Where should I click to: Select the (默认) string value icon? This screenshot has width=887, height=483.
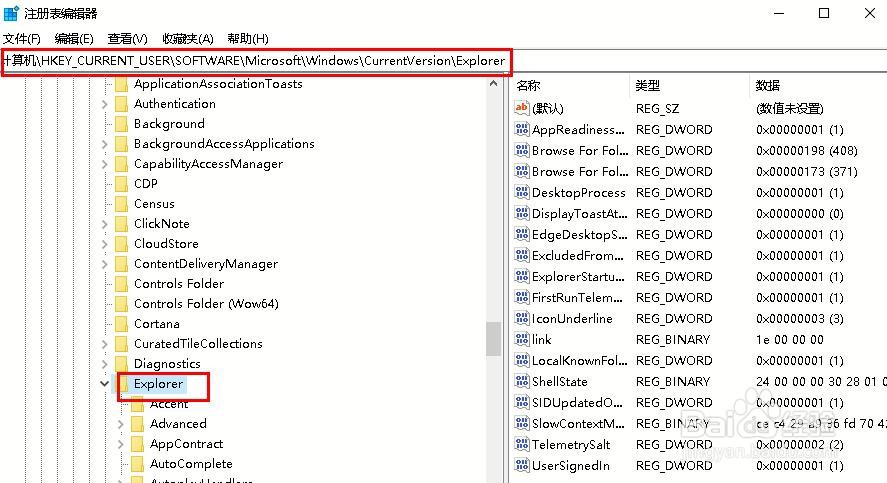[x=522, y=107]
